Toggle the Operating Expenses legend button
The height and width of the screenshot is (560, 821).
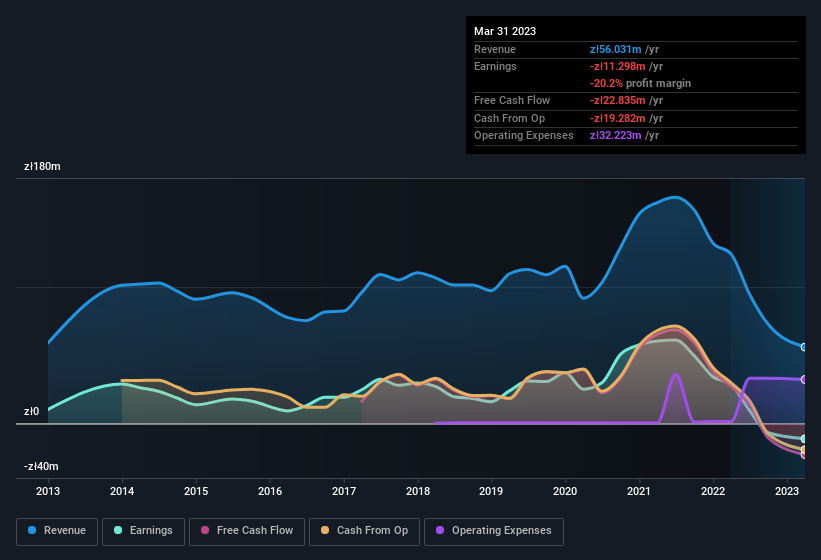(494, 531)
